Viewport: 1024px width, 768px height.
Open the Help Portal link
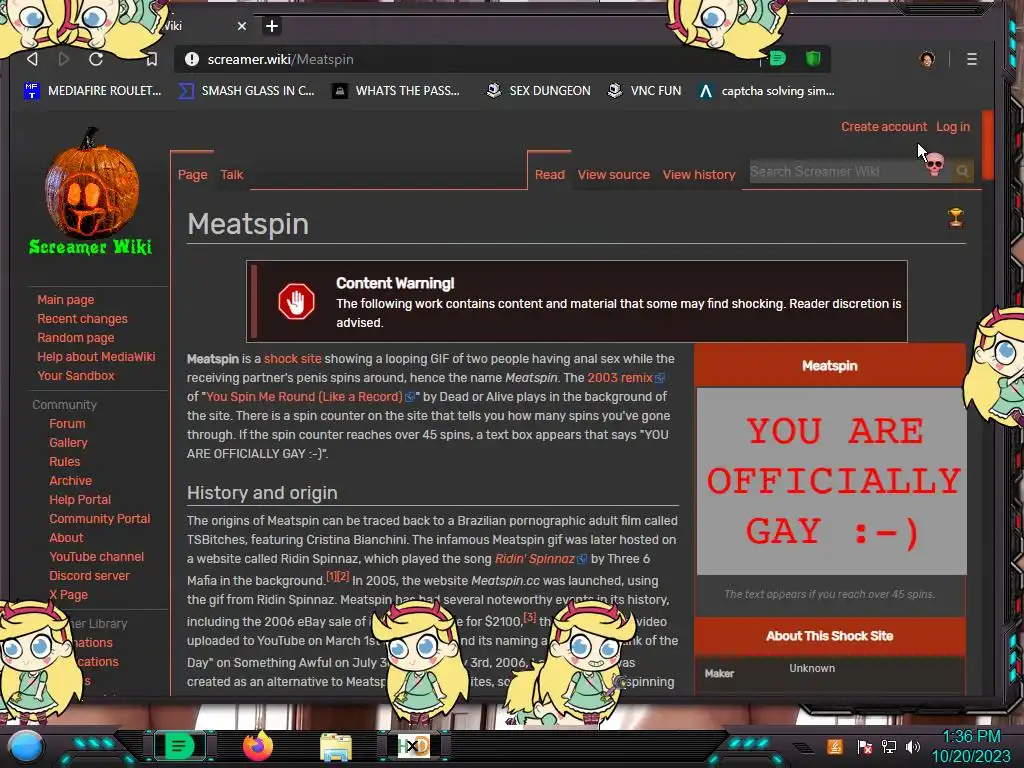pos(80,500)
